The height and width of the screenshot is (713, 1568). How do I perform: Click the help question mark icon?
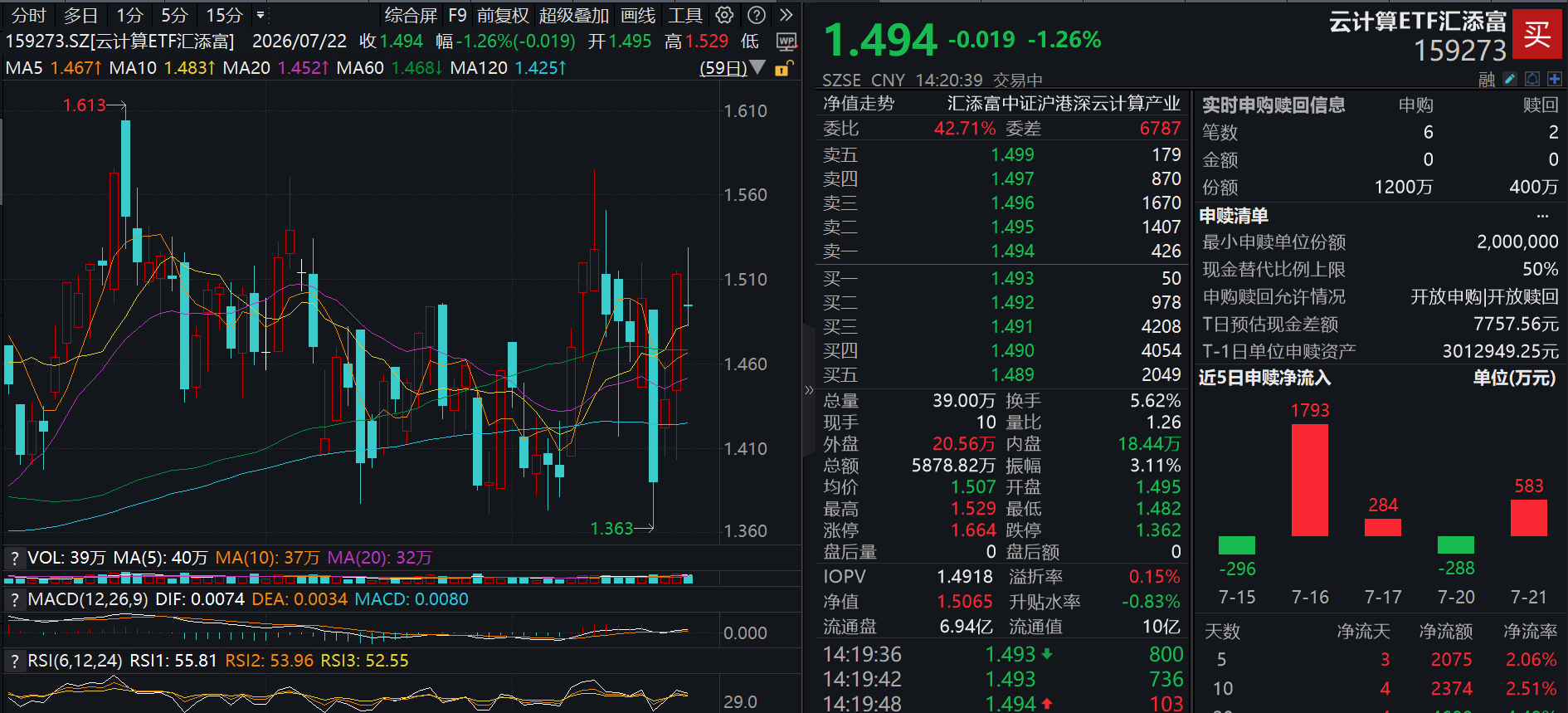(x=756, y=15)
